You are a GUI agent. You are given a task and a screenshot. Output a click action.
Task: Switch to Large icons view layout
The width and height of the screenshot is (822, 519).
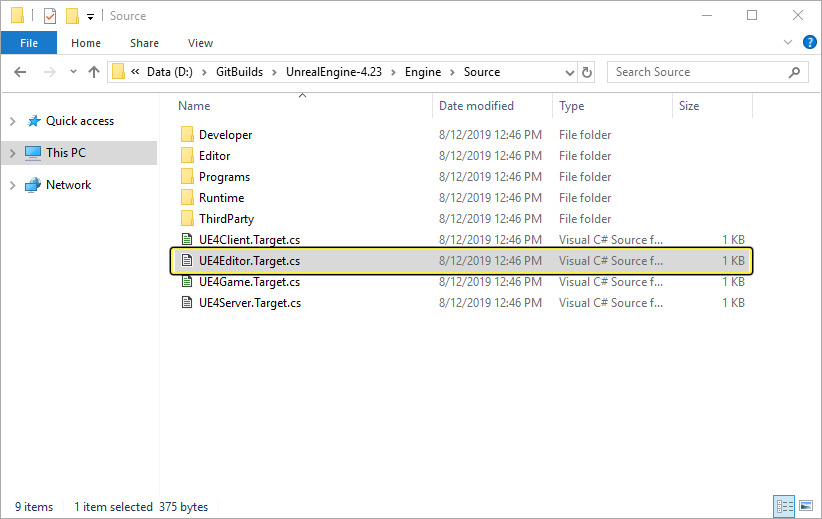806,506
